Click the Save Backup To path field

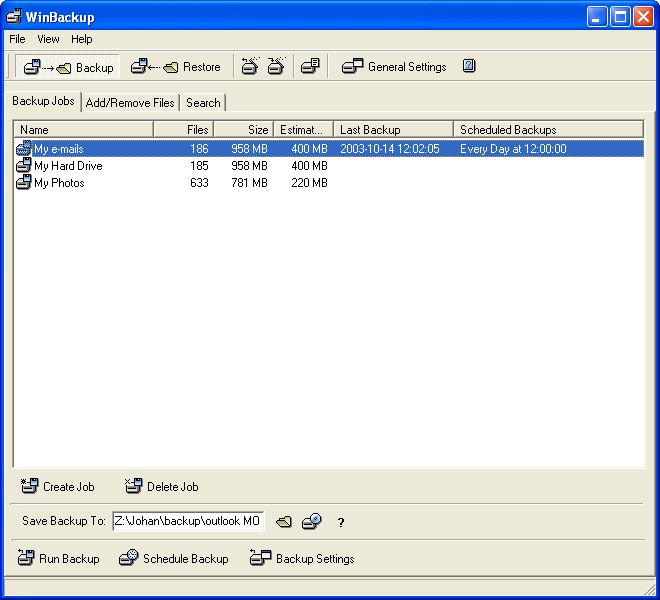(x=188, y=521)
